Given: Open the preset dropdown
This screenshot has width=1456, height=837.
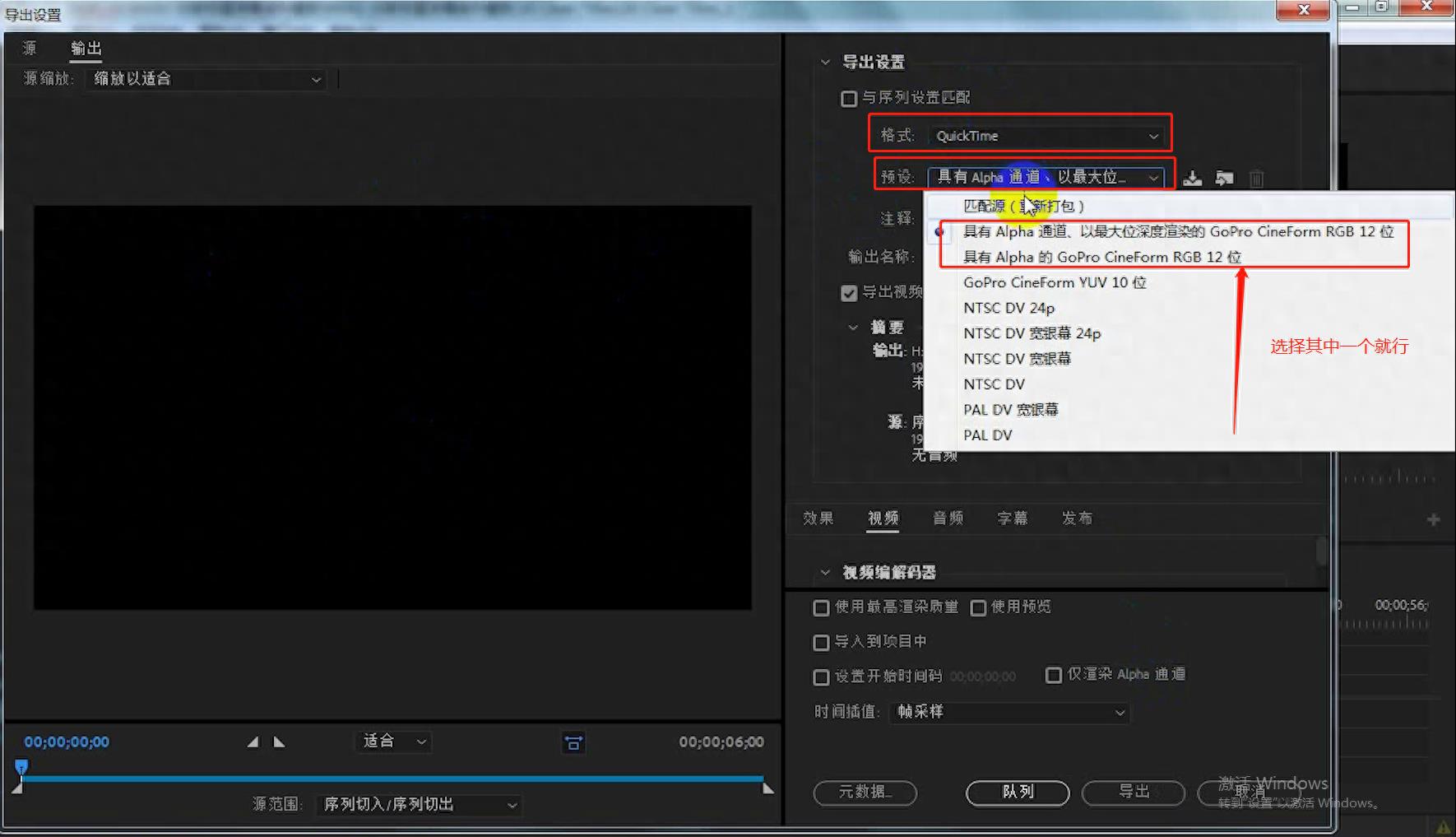Looking at the screenshot, I should pyautogui.click(x=1046, y=177).
